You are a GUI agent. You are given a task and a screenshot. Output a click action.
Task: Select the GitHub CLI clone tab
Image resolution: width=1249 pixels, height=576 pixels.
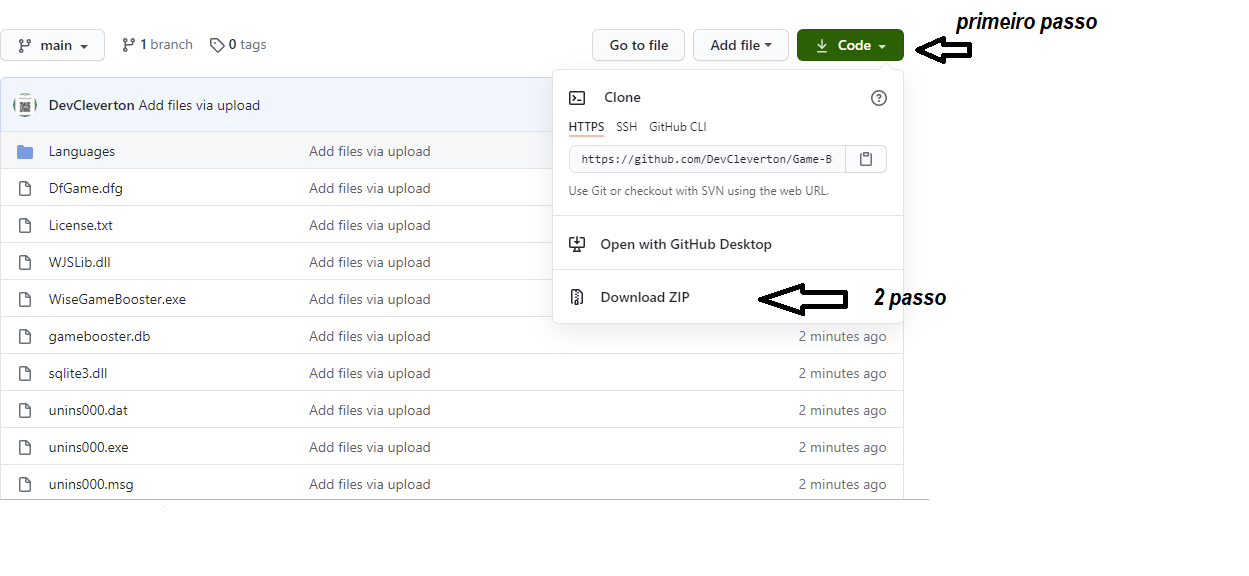tap(678, 127)
